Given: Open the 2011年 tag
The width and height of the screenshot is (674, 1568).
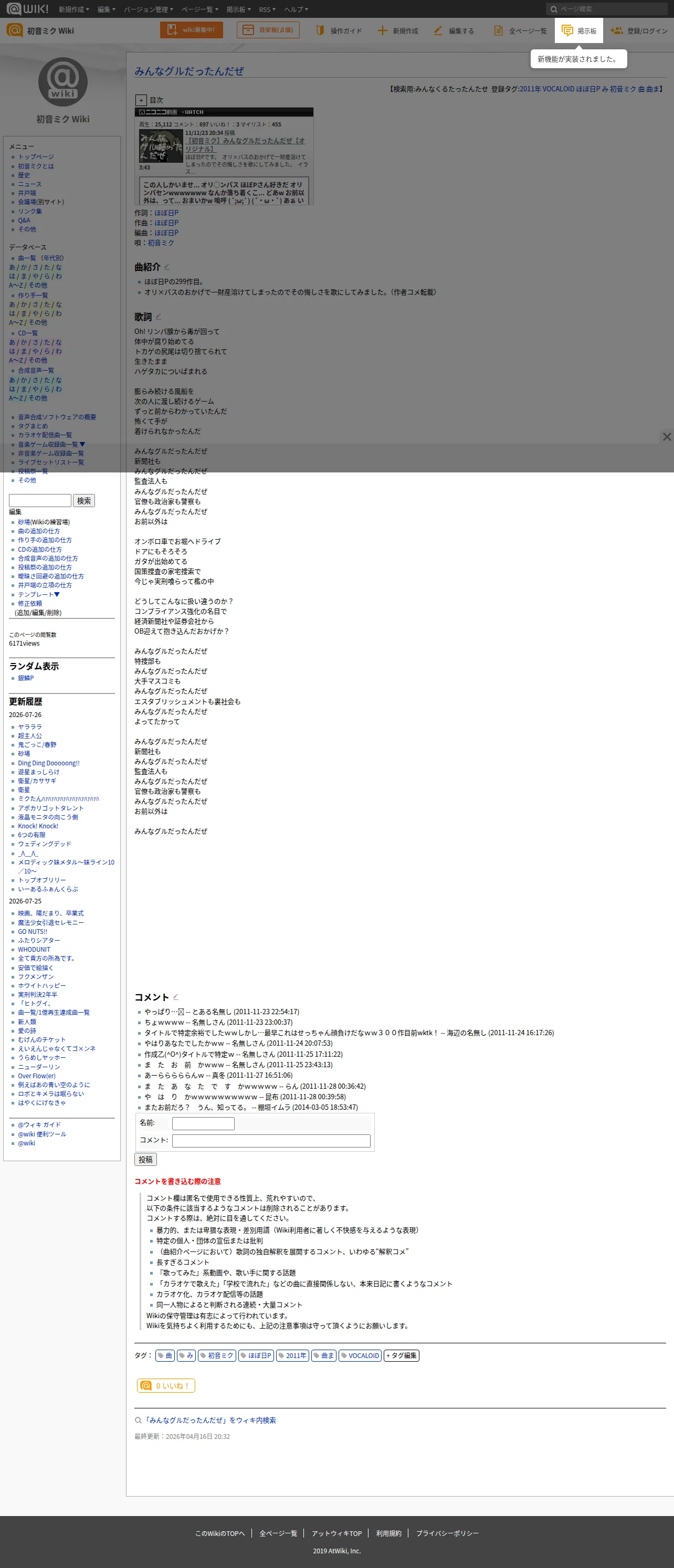Looking at the screenshot, I should click(x=293, y=1355).
